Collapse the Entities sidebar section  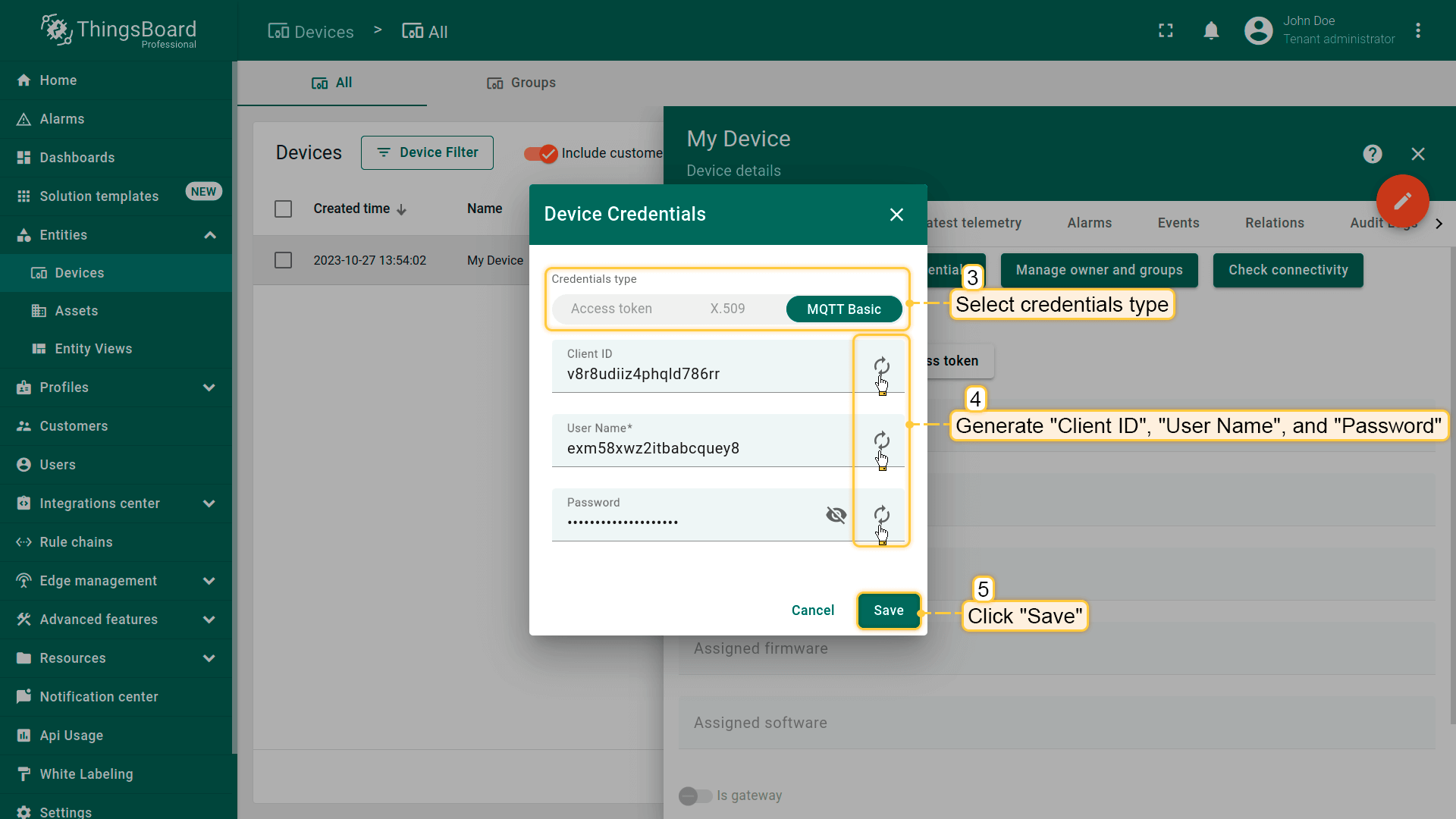210,235
